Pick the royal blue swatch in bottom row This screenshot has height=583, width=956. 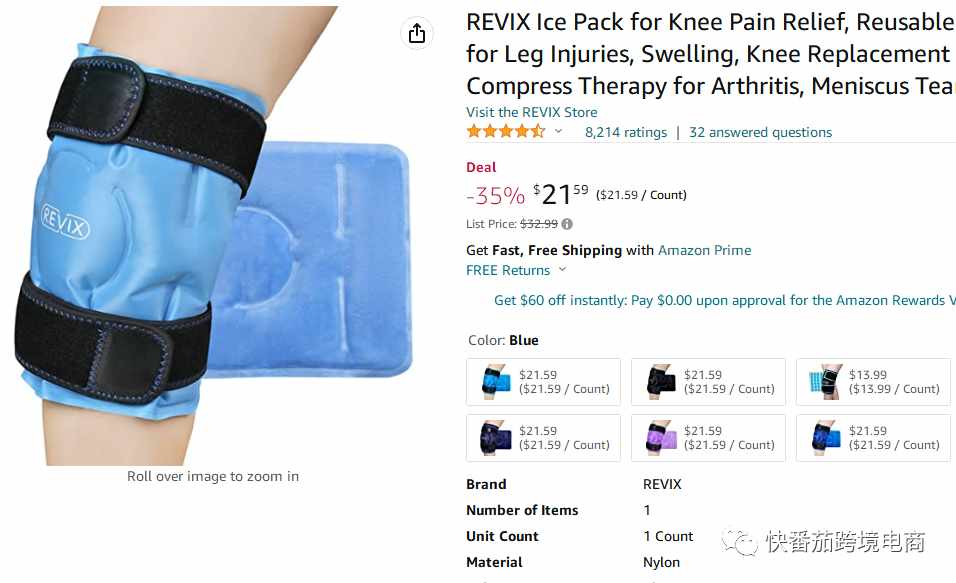[873, 438]
